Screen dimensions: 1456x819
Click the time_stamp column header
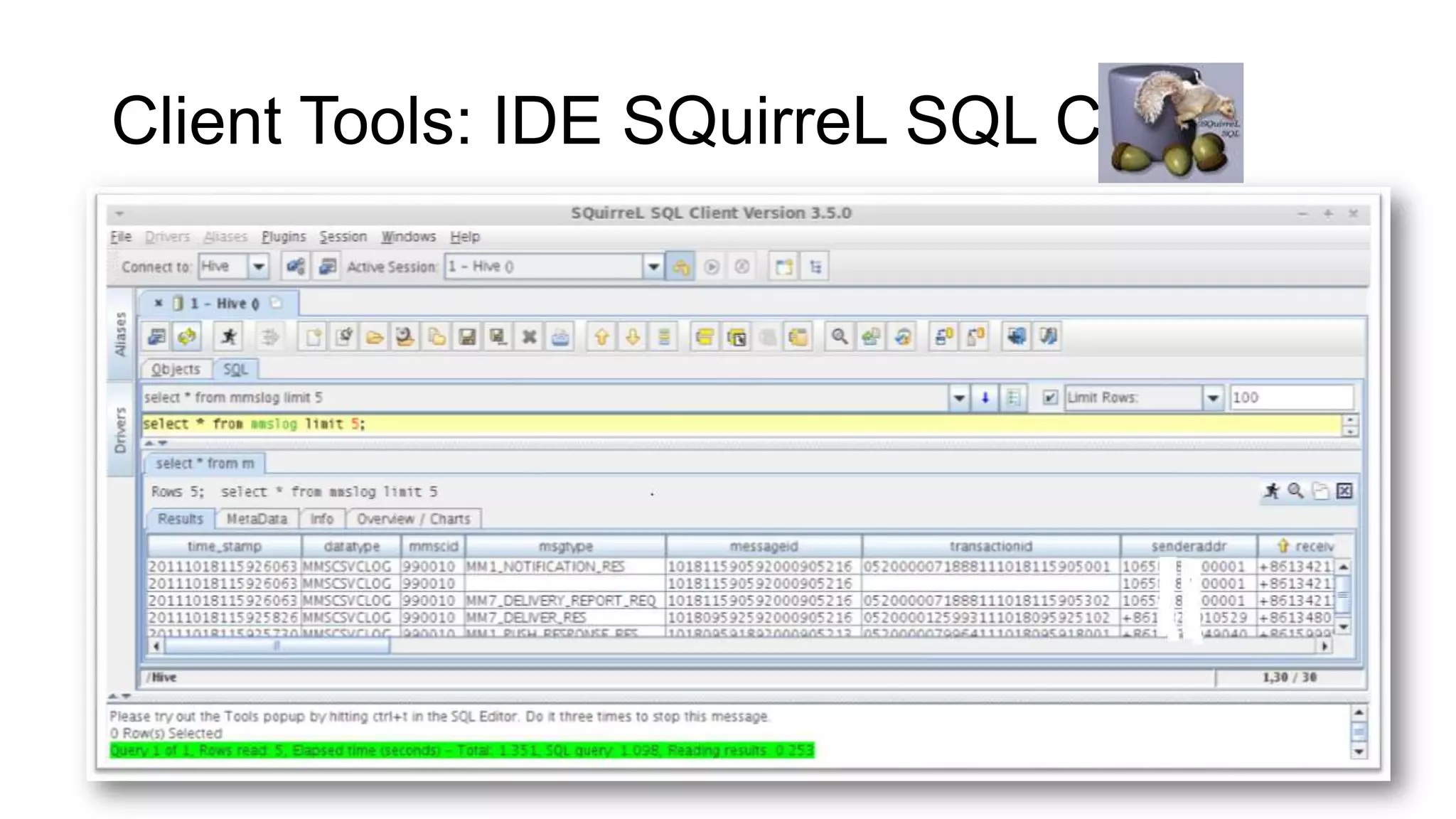225,546
